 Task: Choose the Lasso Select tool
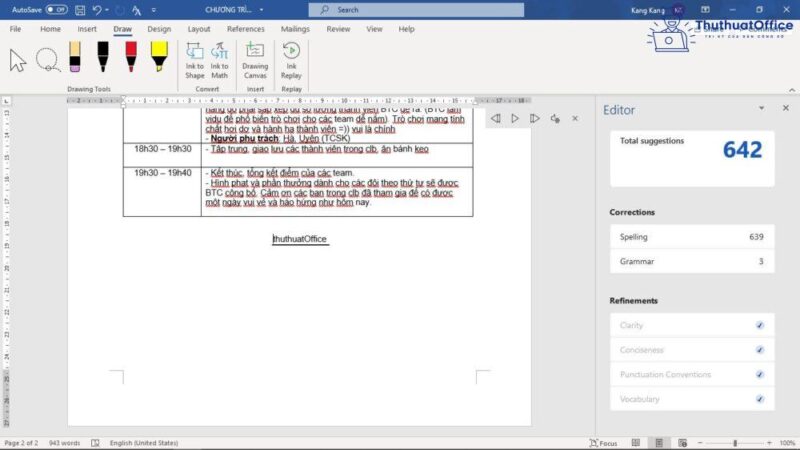[x=47, y=60]
